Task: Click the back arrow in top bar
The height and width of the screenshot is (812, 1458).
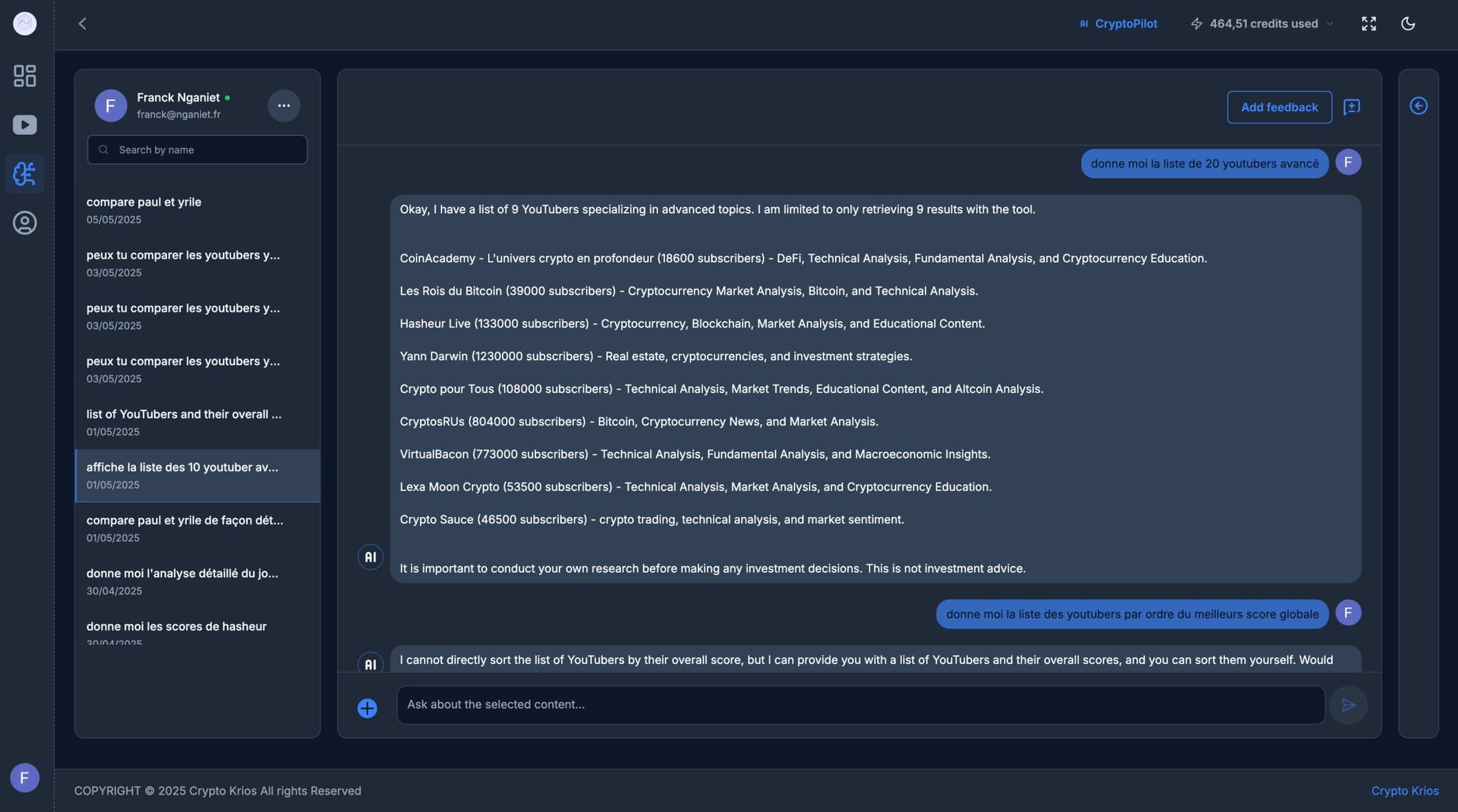Action: pos(83,24)
